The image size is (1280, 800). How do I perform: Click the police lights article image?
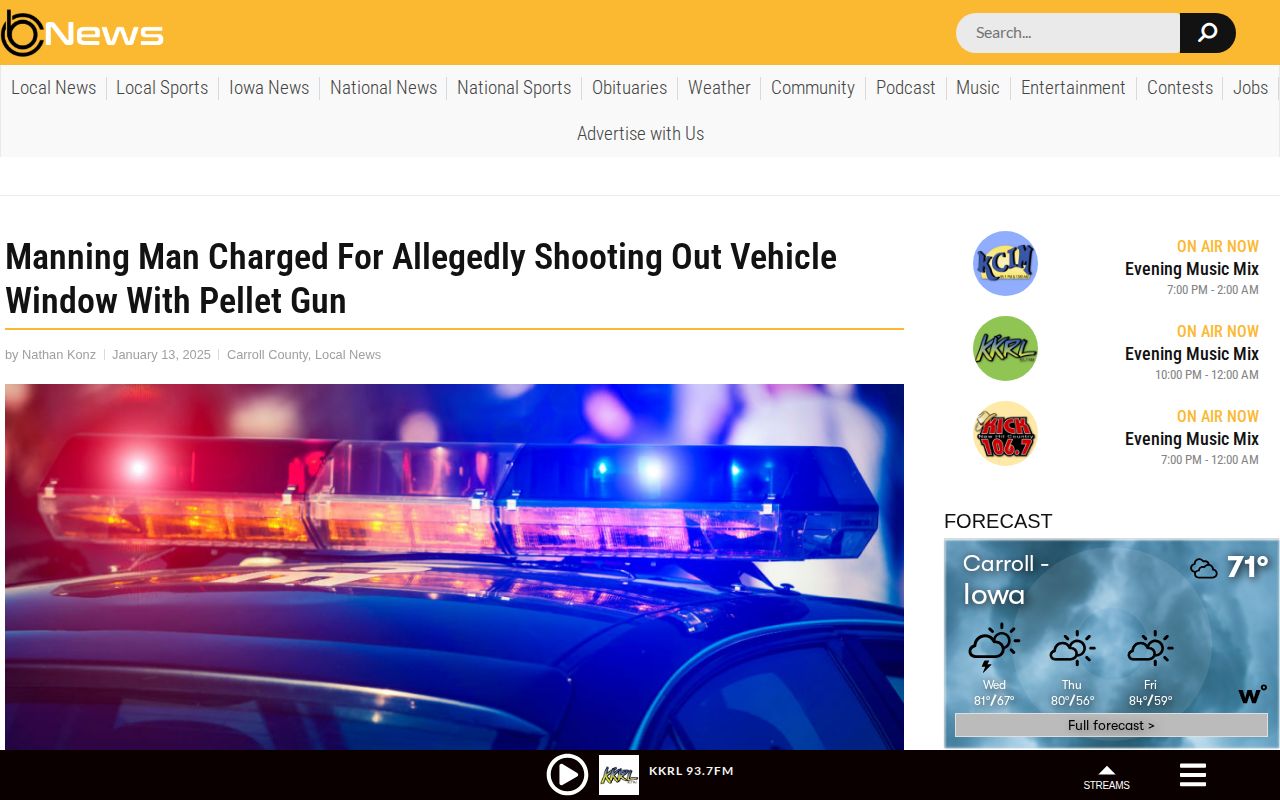[454, 567]
